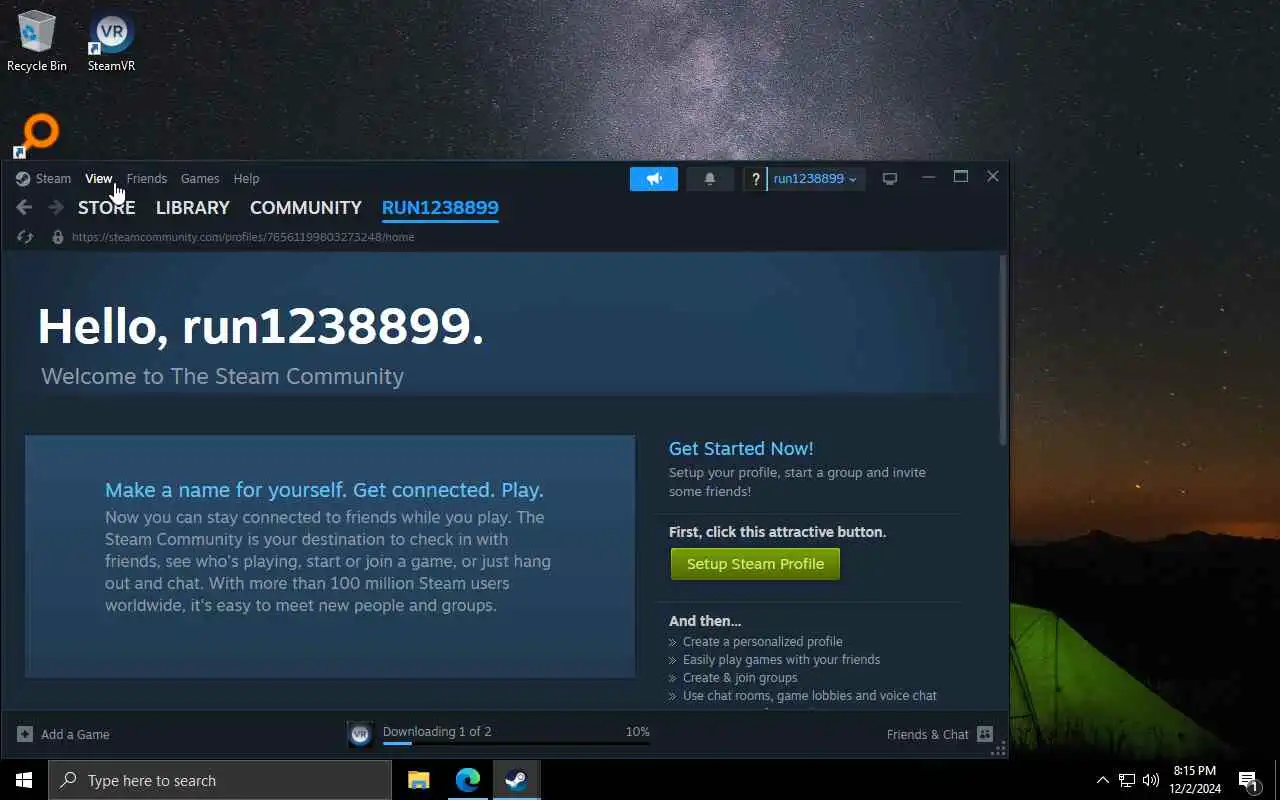This screenshot has height=800, width=1280.
Task: Click "Welcome to The Steam Community" text
Action: 222,377
